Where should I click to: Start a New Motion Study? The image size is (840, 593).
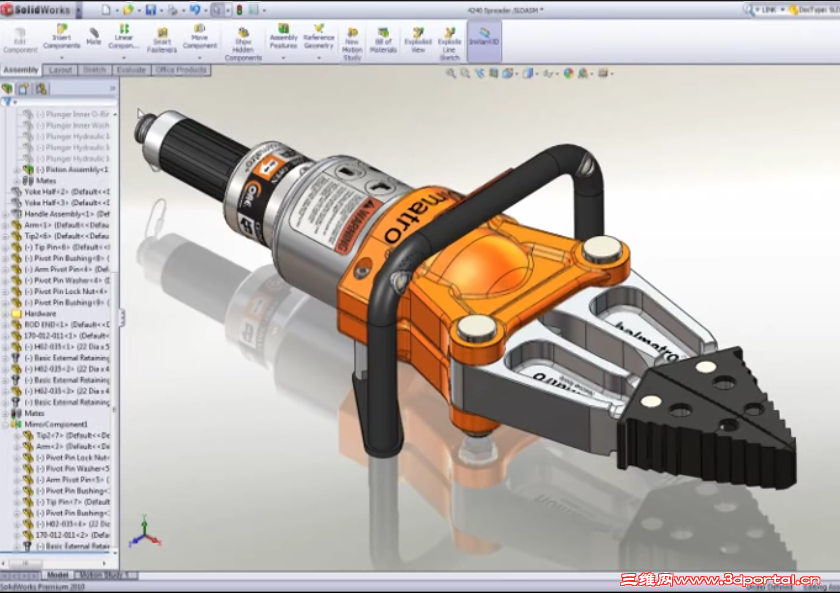coord(352,44)
